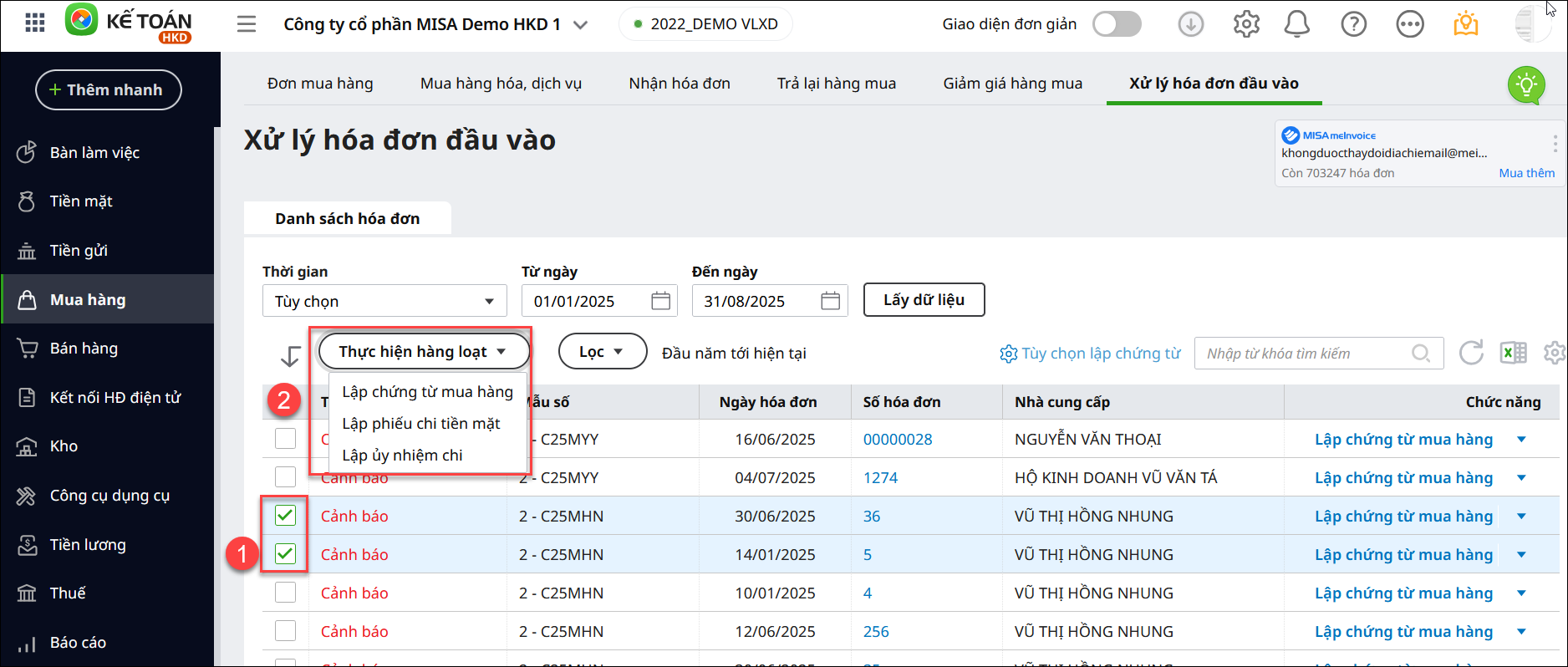Open the Thực hiện hàng loạt dropdown
The width and height of the screenshot is (1568, 667).
tap(424, 351)
